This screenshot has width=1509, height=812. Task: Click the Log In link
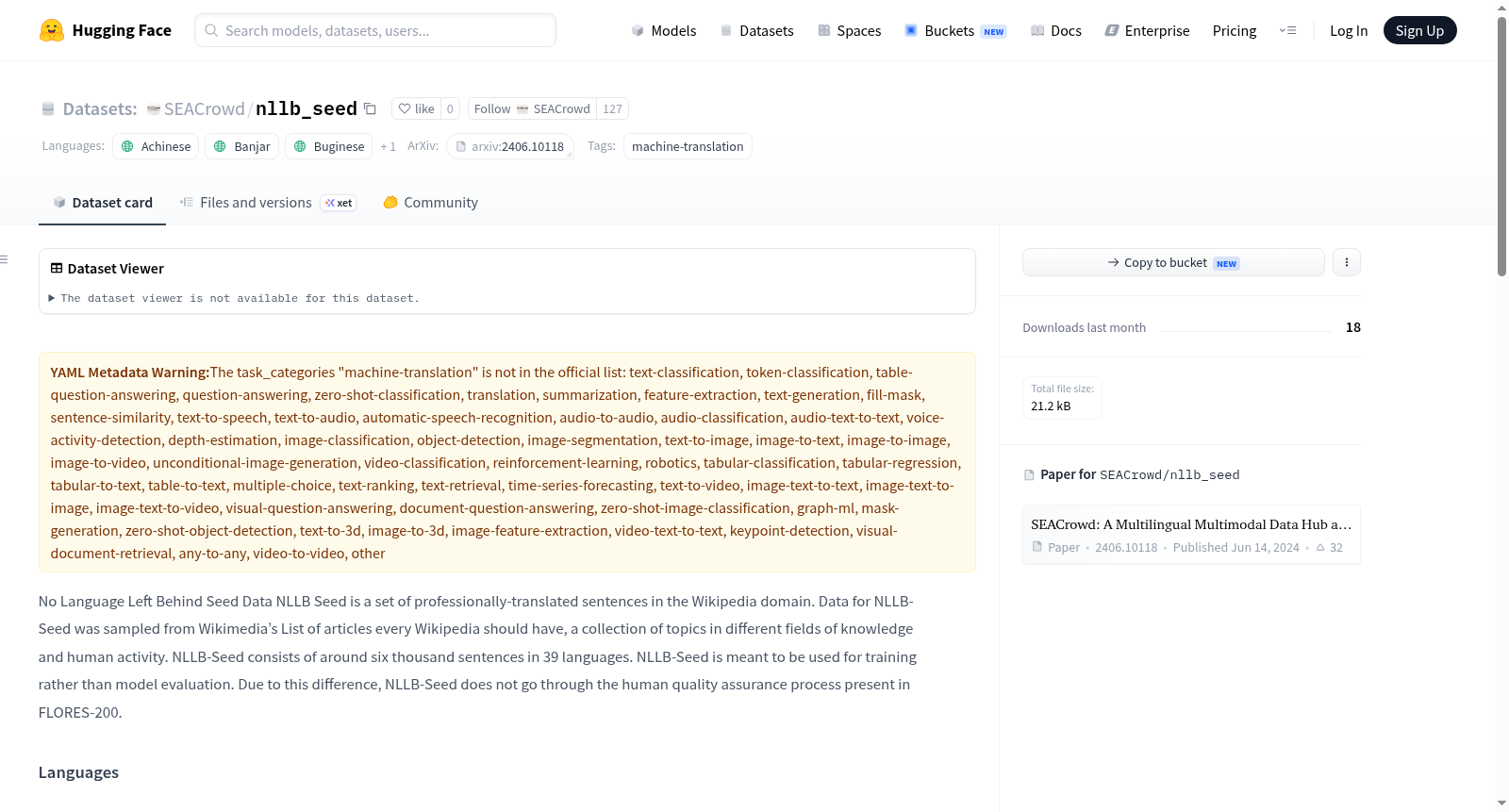point(1348,30)
